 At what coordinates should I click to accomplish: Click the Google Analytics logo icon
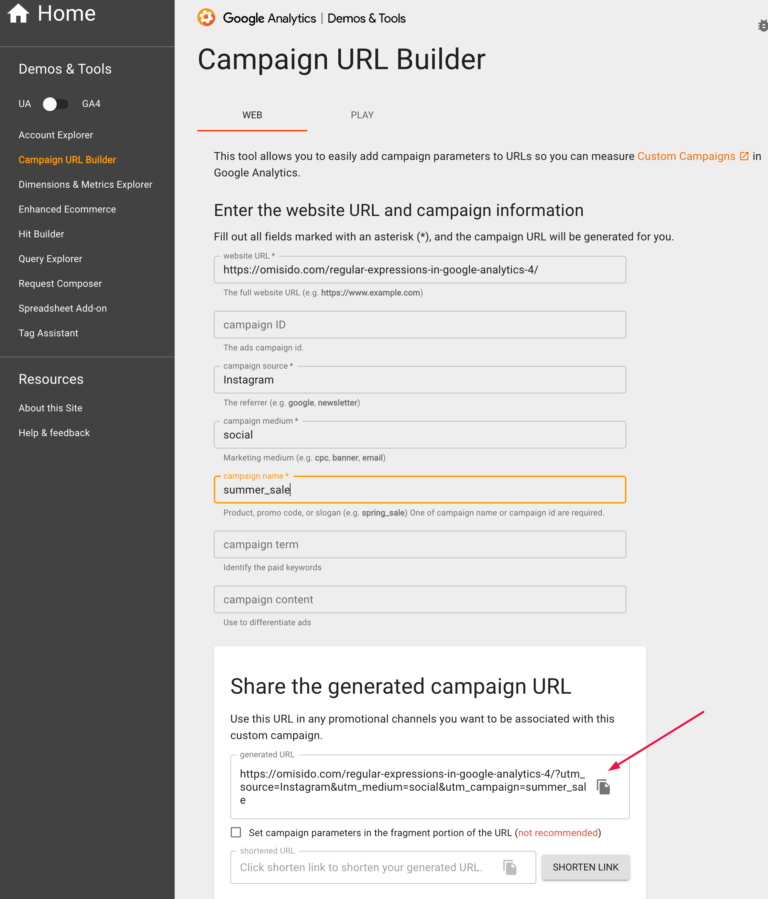coord(207,17)
